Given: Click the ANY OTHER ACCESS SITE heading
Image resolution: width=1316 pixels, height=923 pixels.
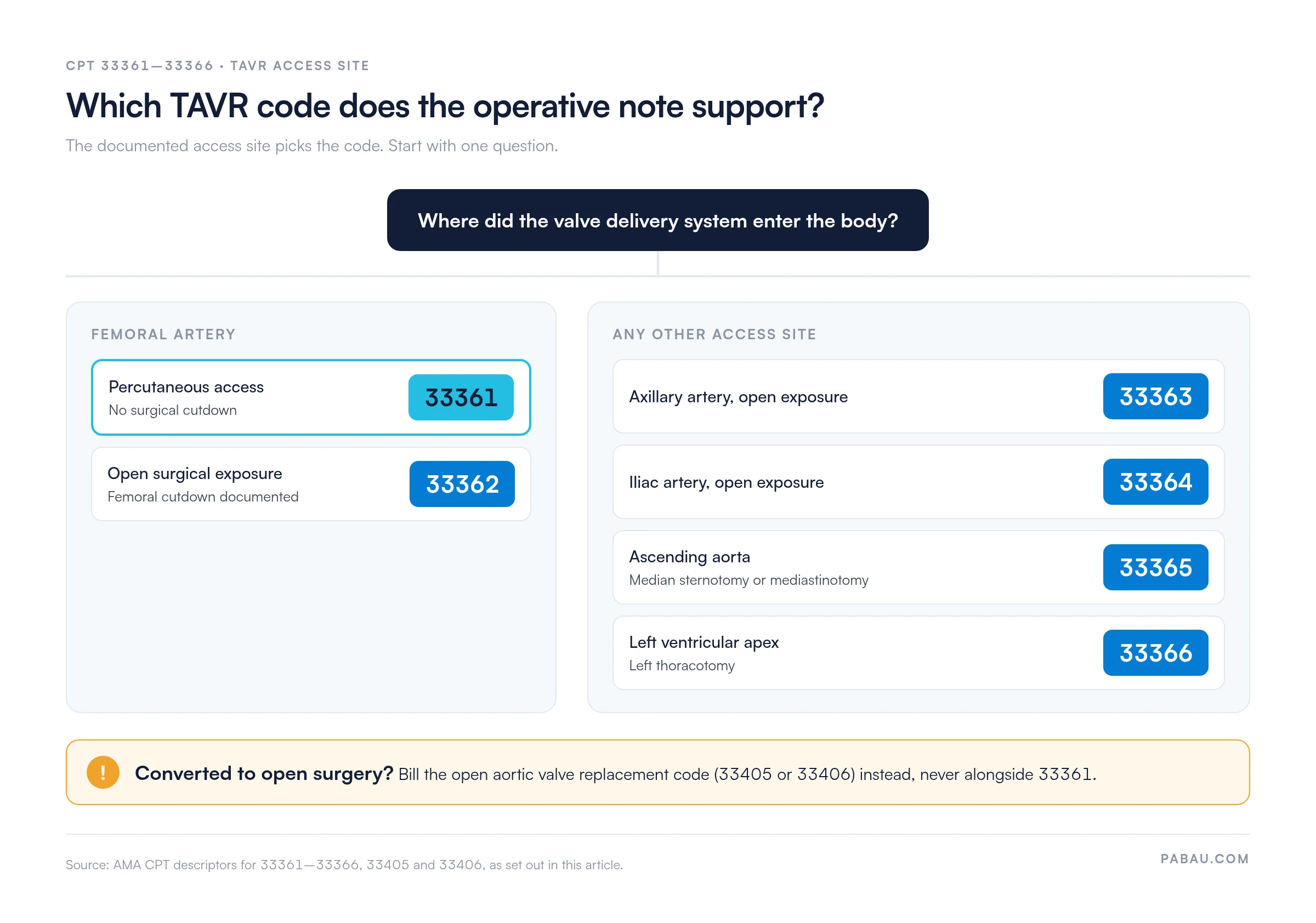Looking at the screenshot, I should click(x=714, y=334).
